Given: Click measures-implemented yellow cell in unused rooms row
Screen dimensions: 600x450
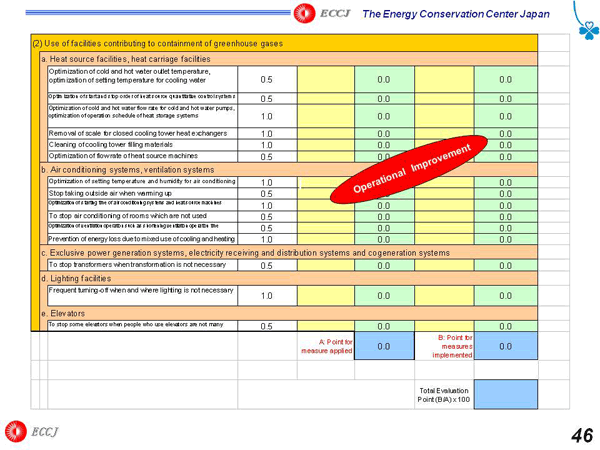Looking at the screenshot, I should tap(444, 216).
